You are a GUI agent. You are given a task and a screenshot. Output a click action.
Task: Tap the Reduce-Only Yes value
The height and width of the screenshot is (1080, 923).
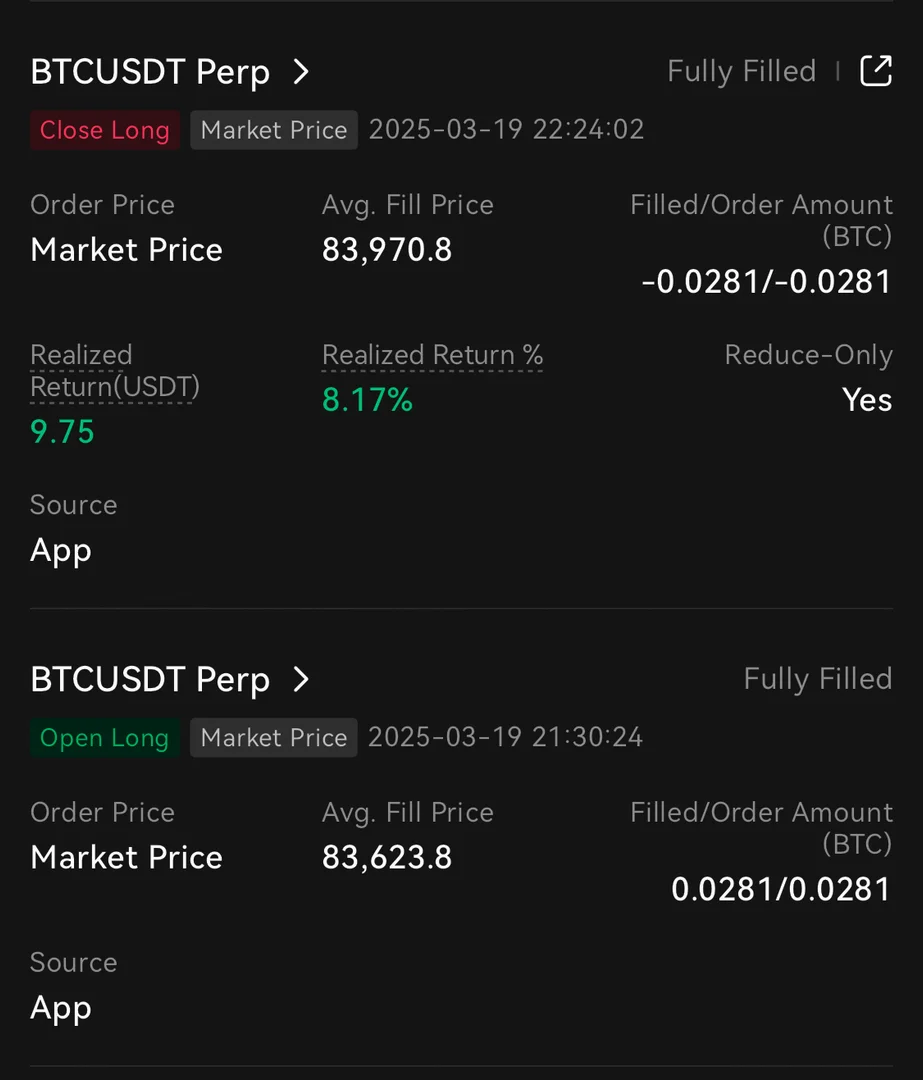pos(867,400)
